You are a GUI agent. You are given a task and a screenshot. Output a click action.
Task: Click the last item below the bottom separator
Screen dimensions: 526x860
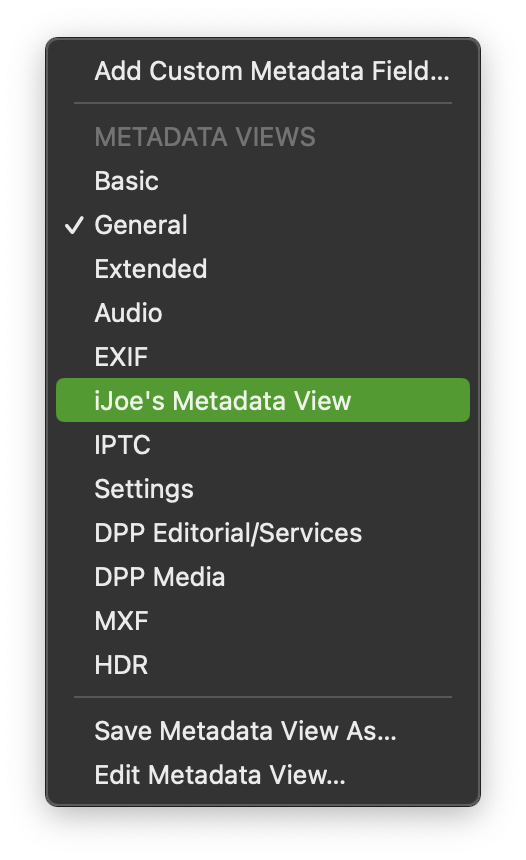[x=263, y=775]
